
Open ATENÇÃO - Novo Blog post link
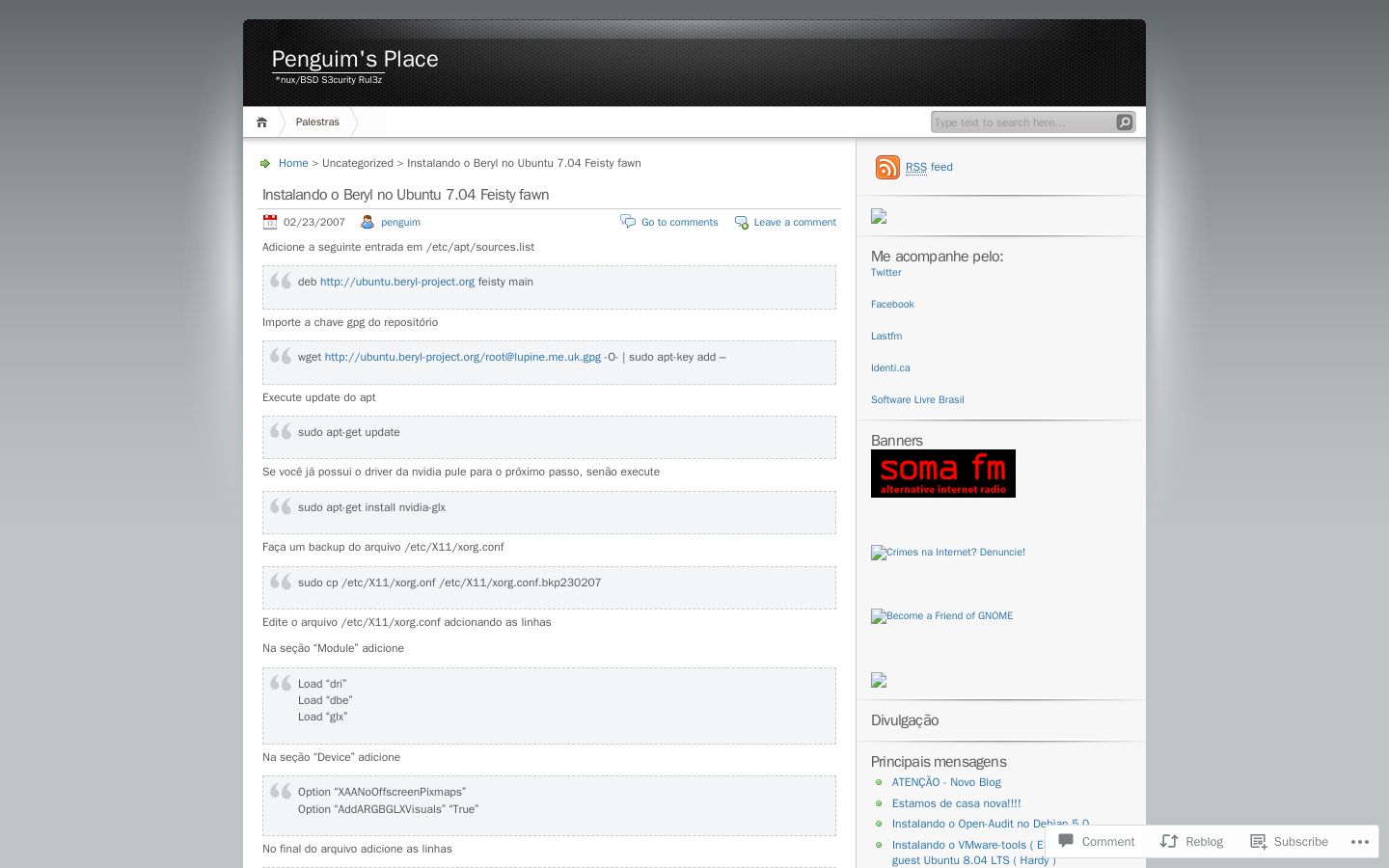[x=946, y=783]
